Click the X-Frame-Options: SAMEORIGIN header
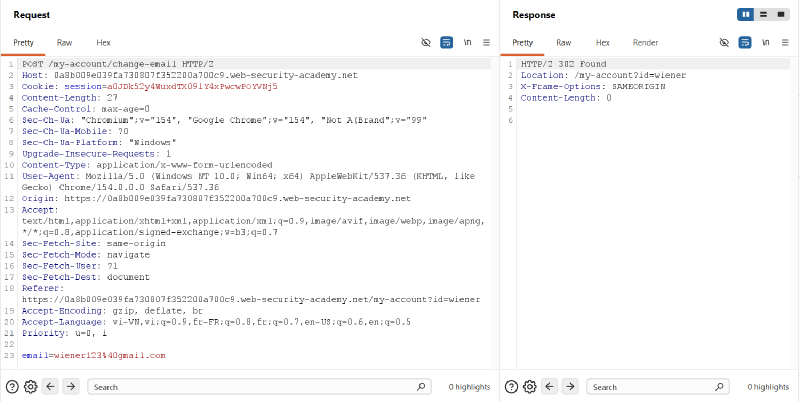800x402 pixels. 593,87
